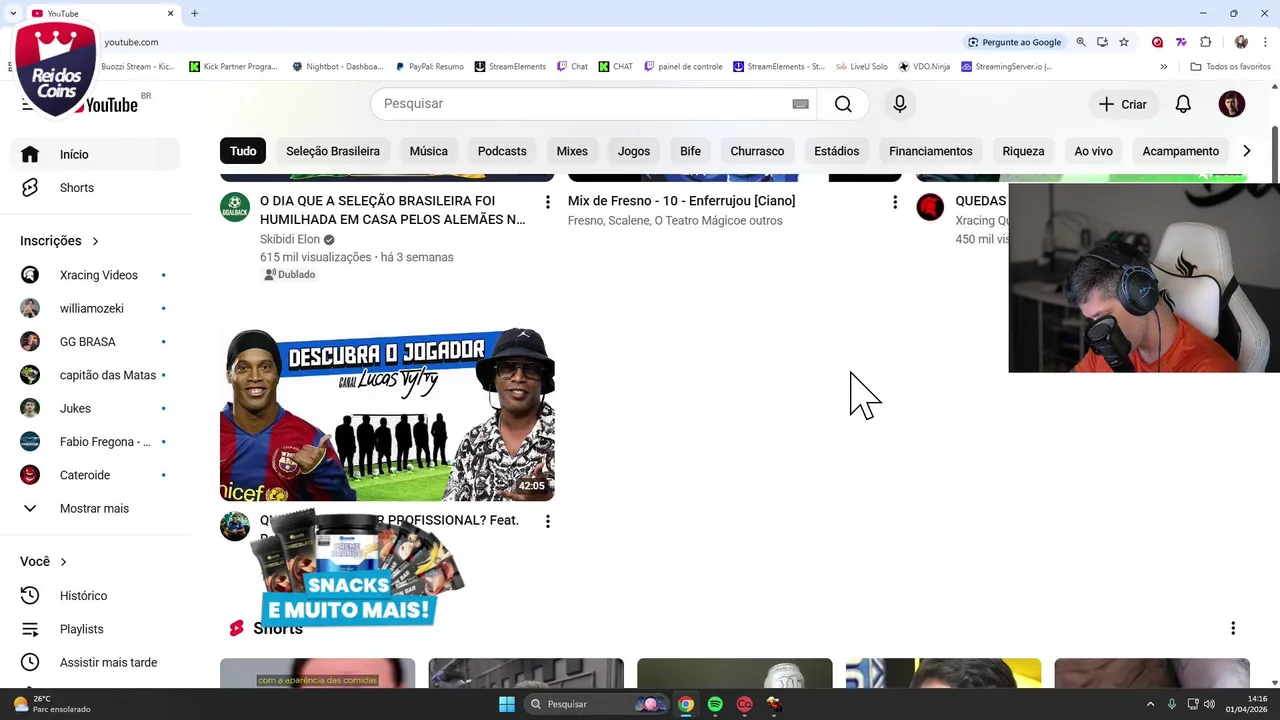Select the Jogos chip
The height and width of the screenshot is (720, 1280).
pyautogui.click(x=634, y=151)
